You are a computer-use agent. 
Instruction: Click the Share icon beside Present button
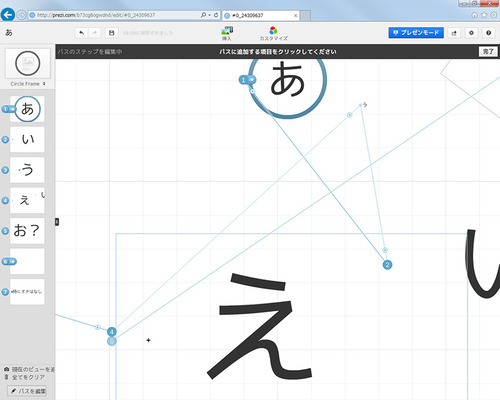[x=454, y=33]
